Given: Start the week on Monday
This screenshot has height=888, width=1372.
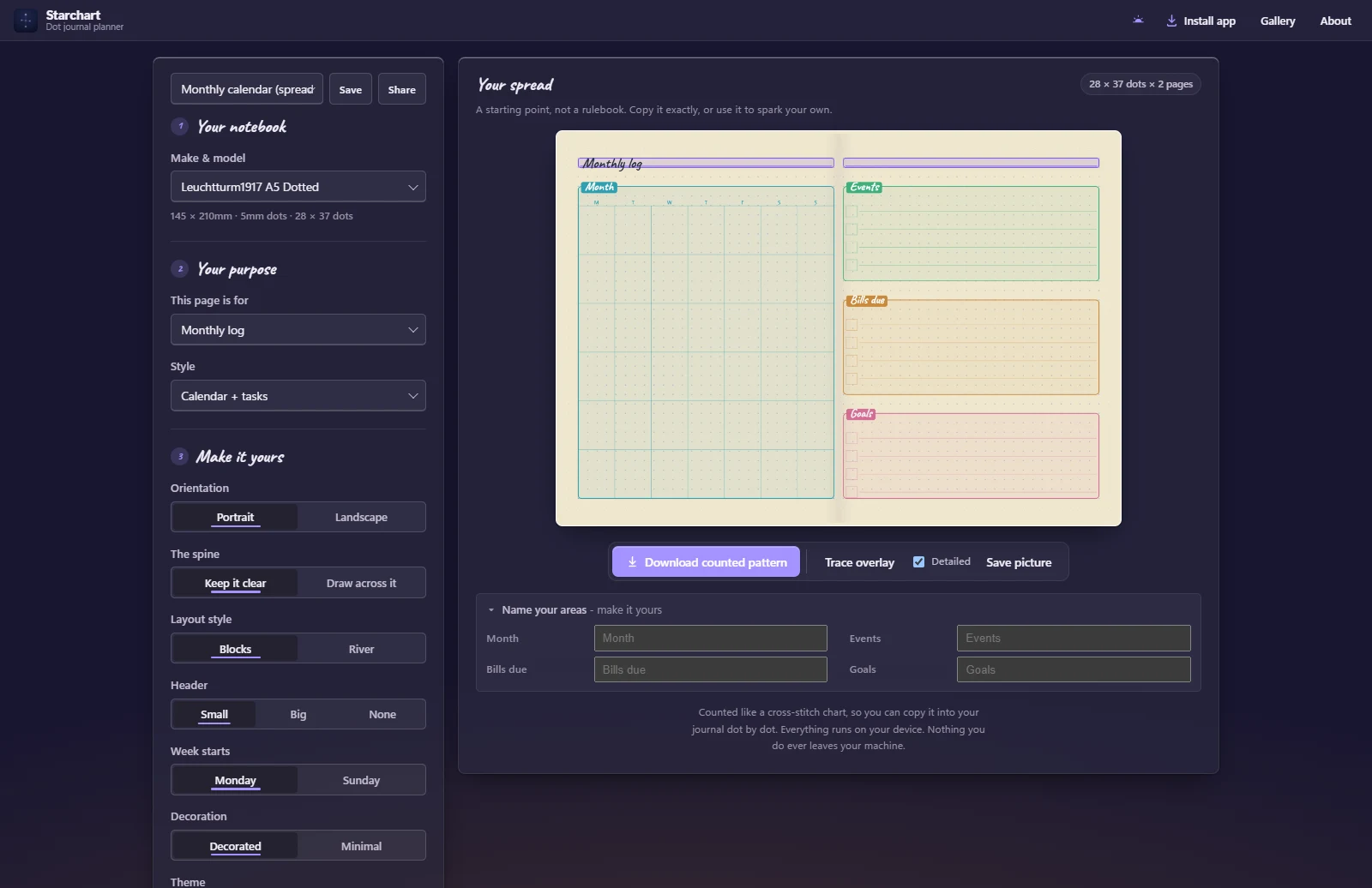Looking at the screenshot, I should tap(235, 780).
